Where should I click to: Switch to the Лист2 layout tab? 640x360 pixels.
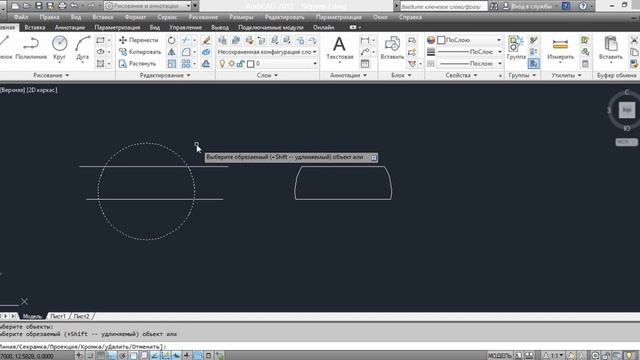[82, 316]
